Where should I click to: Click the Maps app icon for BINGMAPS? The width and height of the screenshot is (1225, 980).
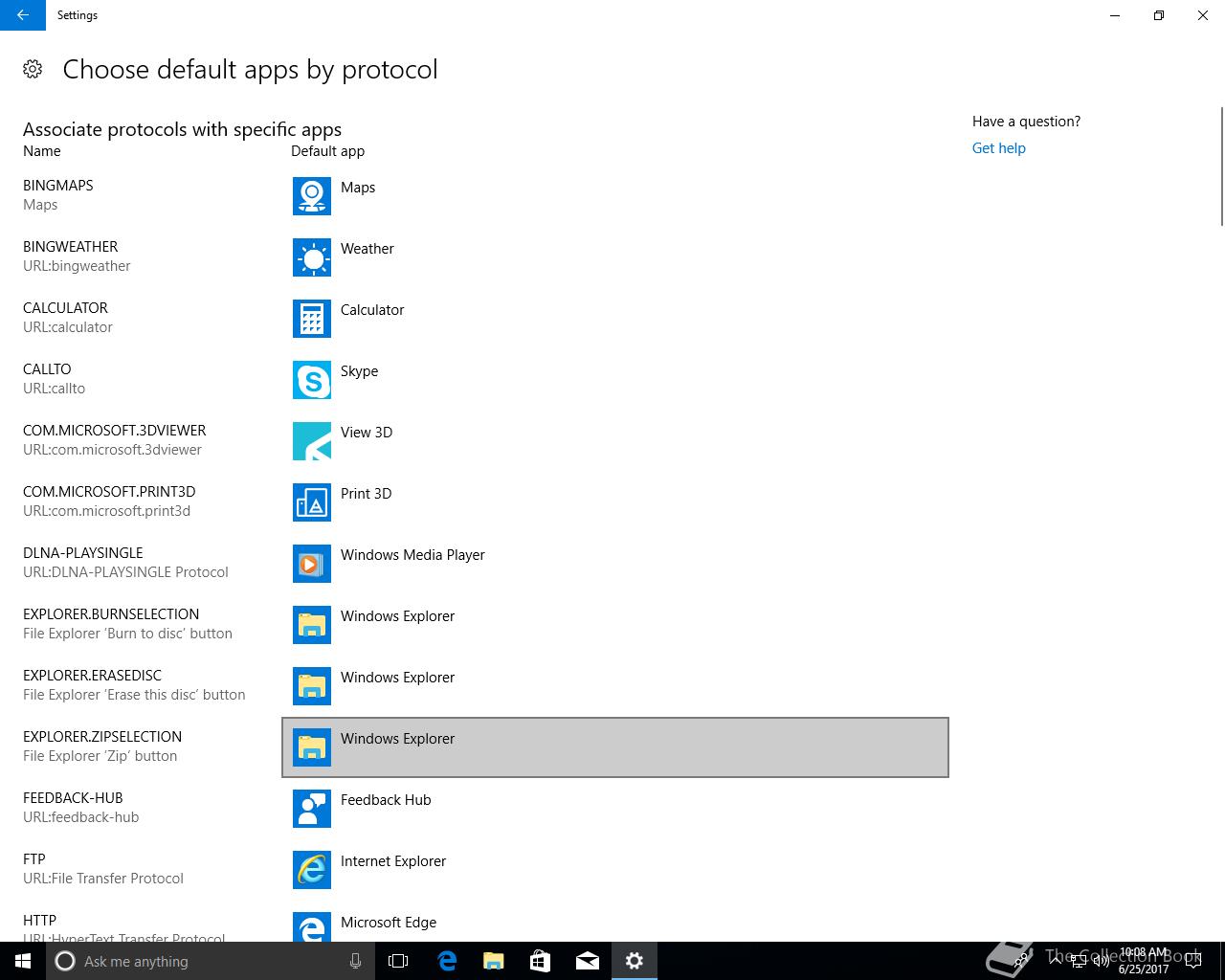[x=312, y=196]
